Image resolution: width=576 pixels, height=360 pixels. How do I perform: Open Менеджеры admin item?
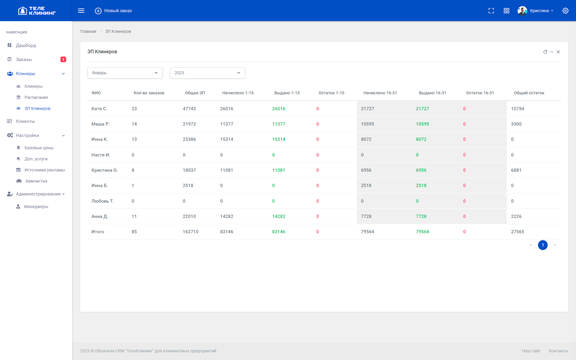pyautogui.click(x=36, y=206)
